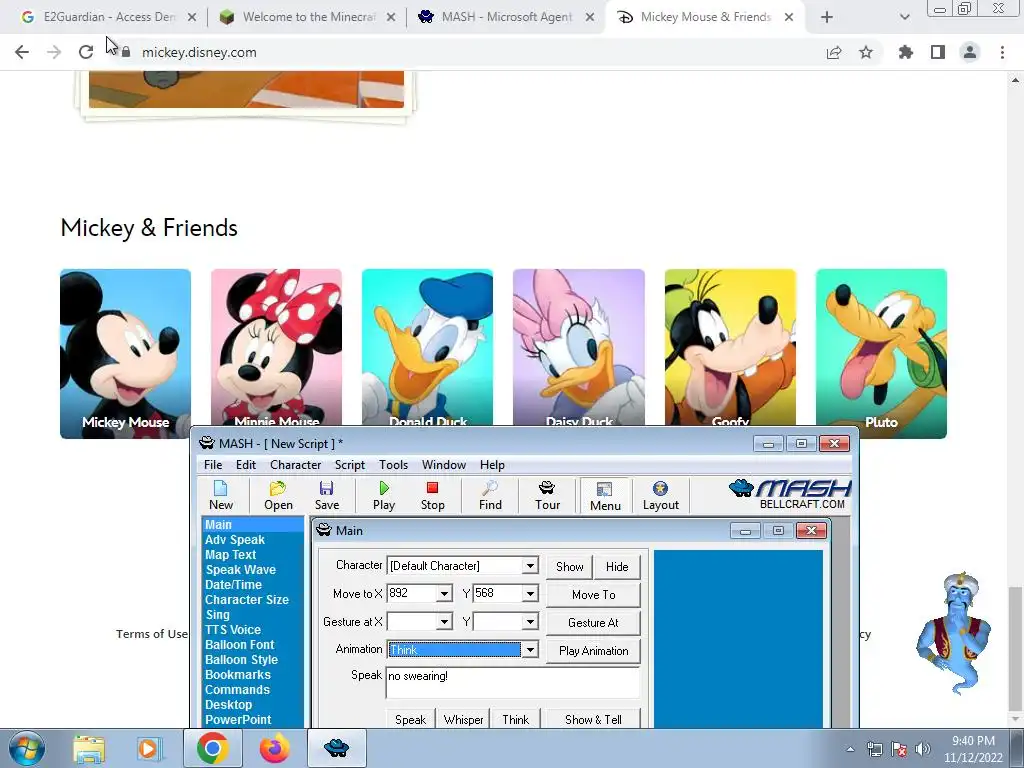Screen dimensions: 1024x768
Task: Reload the mickey.disney.com page
Action: [x=86, y=52]
